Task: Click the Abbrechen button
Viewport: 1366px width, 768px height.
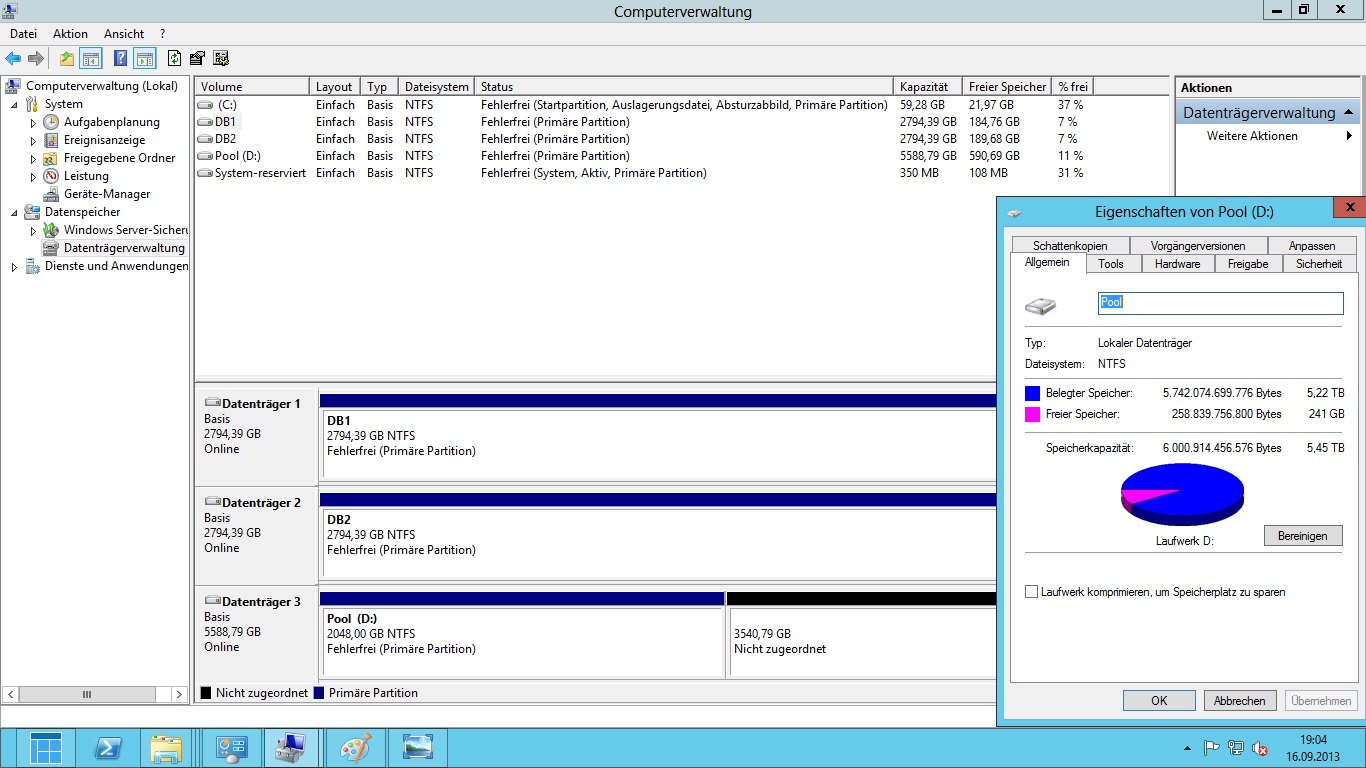Action: coord(1240,701)
